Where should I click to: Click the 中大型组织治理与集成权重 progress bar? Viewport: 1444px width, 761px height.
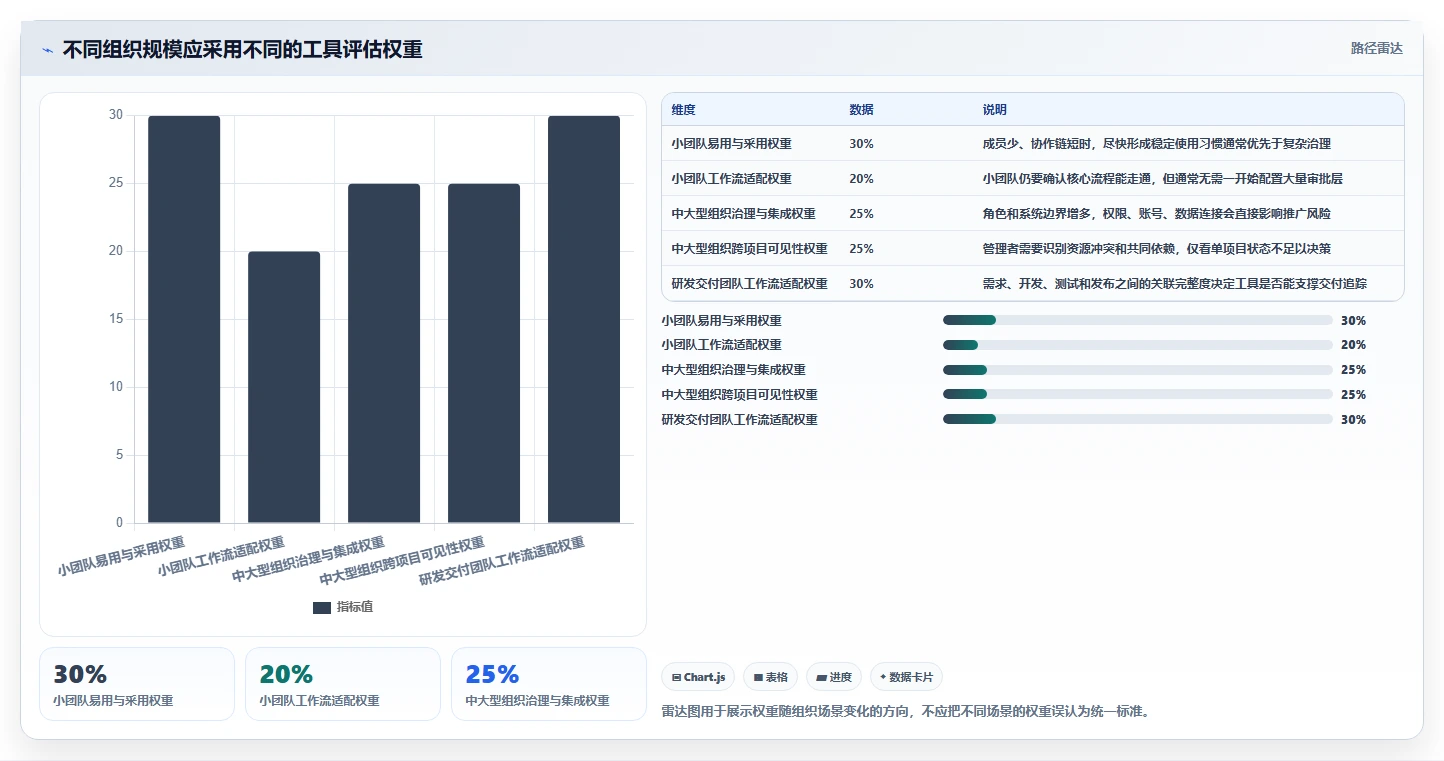[x=1137, y=370]
